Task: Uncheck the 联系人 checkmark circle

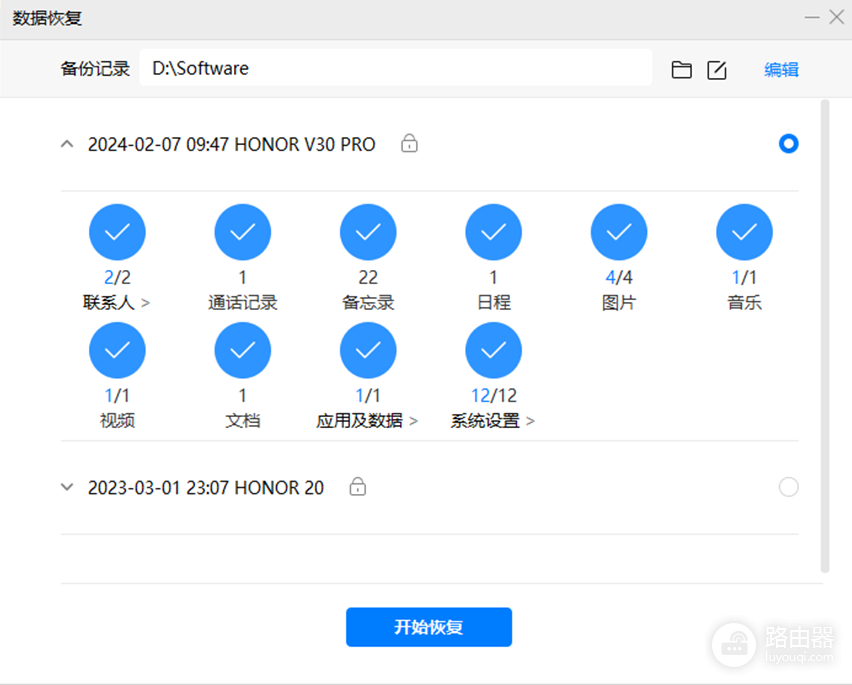Action: (117, 232)
